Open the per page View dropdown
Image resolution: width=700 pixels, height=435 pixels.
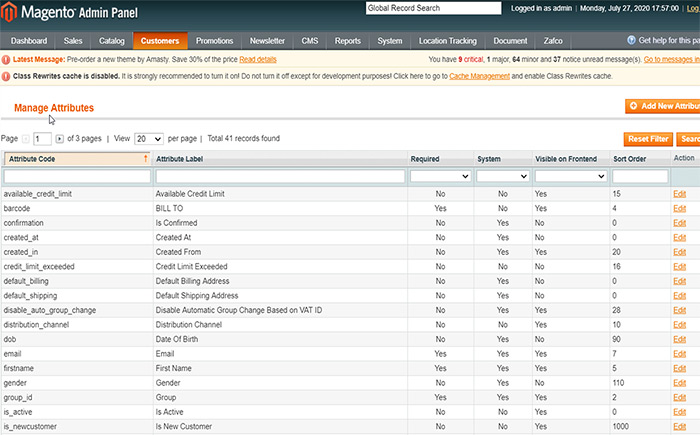point(149,139)
